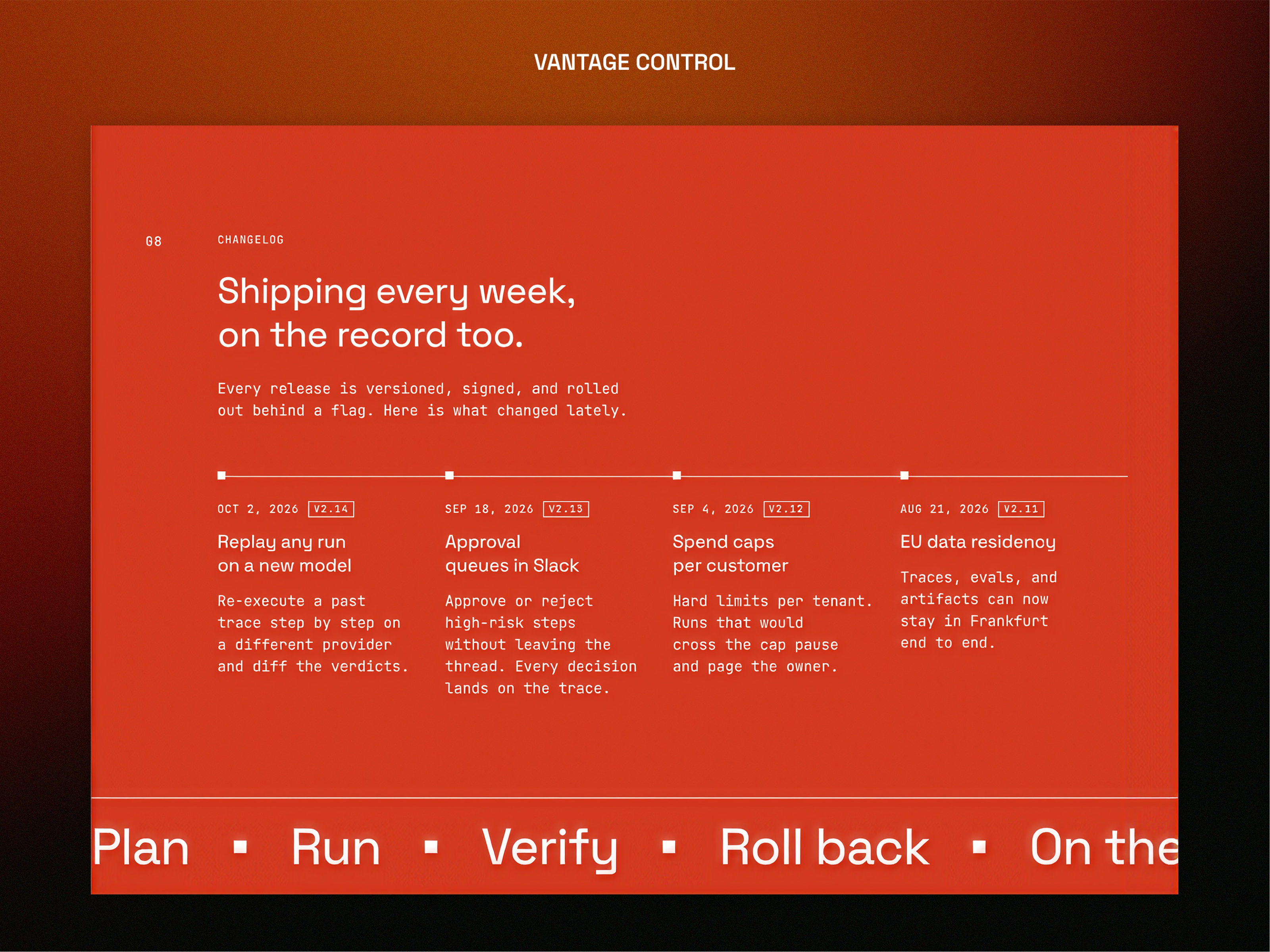Click the VANTAGE CONTROL brand title
Image resolution: width=1270 pixels, height=952 pixels.
635,63
